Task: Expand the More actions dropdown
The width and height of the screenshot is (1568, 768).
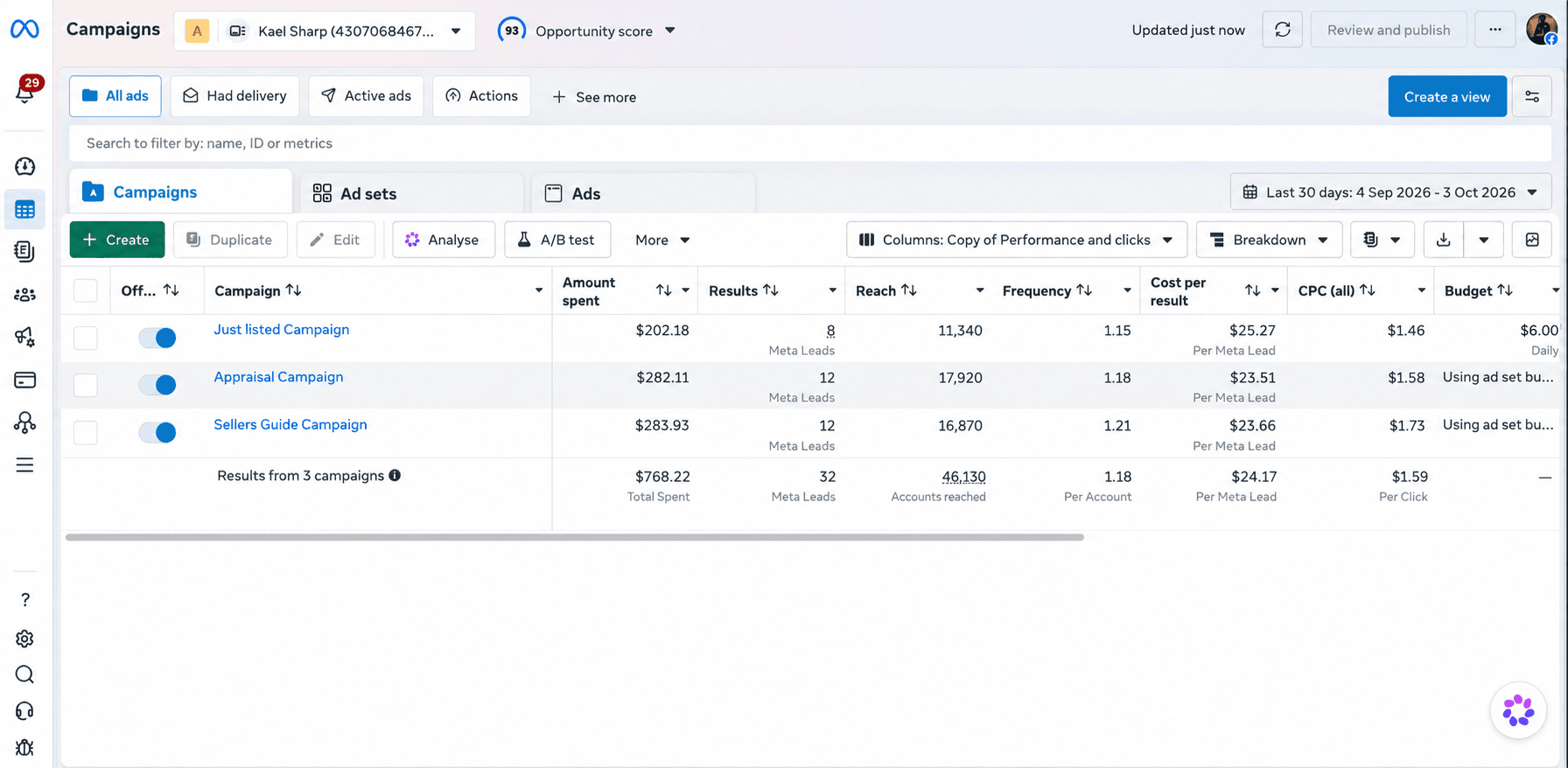Action: point(662,240)
